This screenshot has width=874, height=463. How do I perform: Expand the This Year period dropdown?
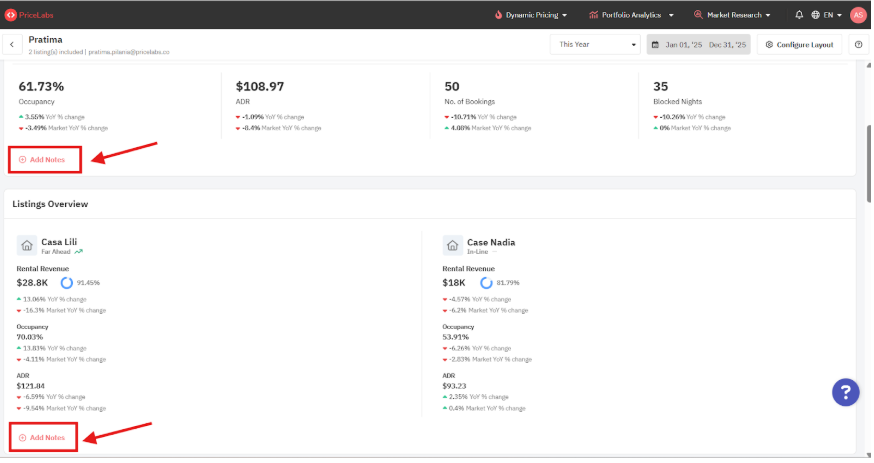(597, 45)
